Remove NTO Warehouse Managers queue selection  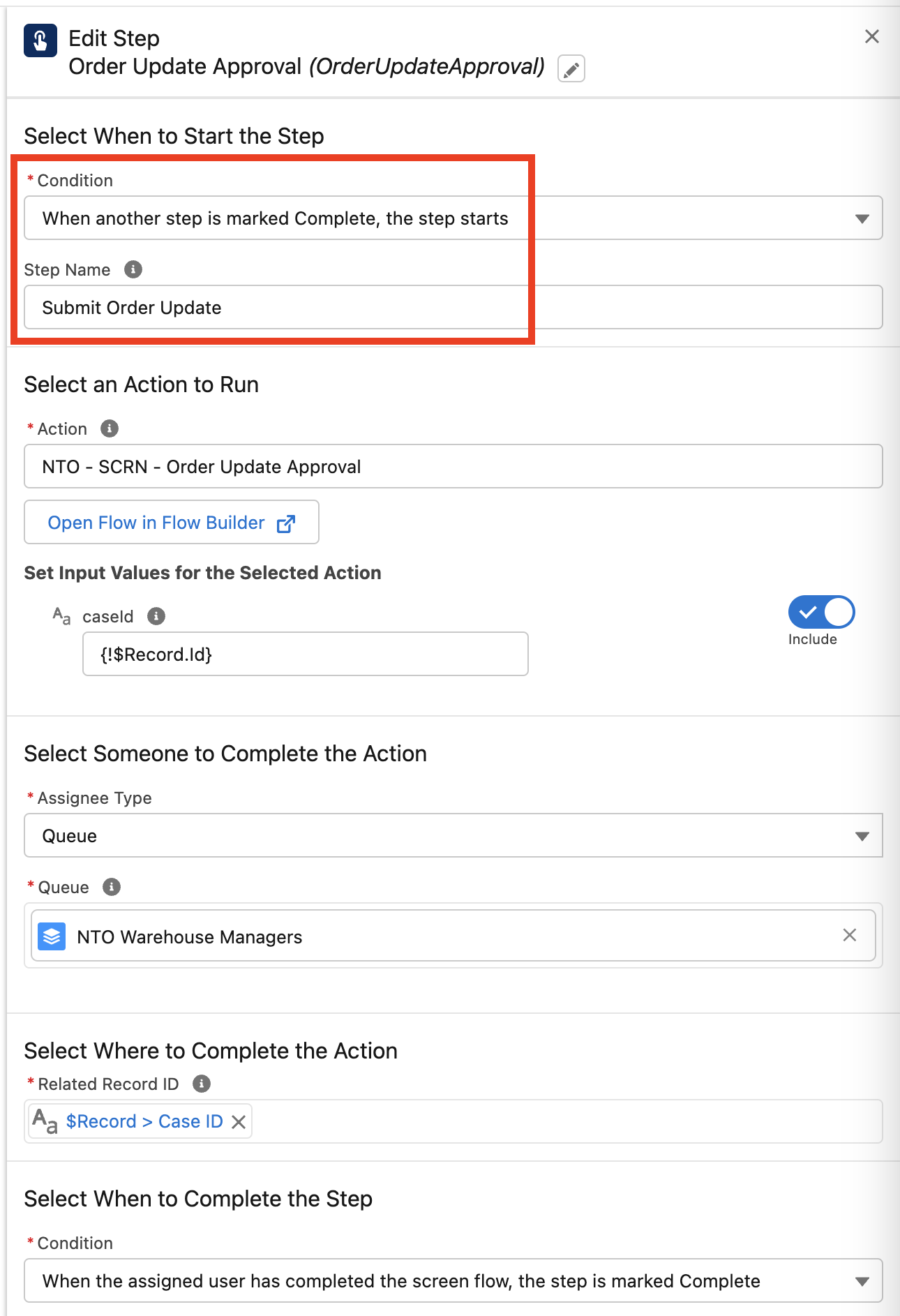(x=849, y=935)
